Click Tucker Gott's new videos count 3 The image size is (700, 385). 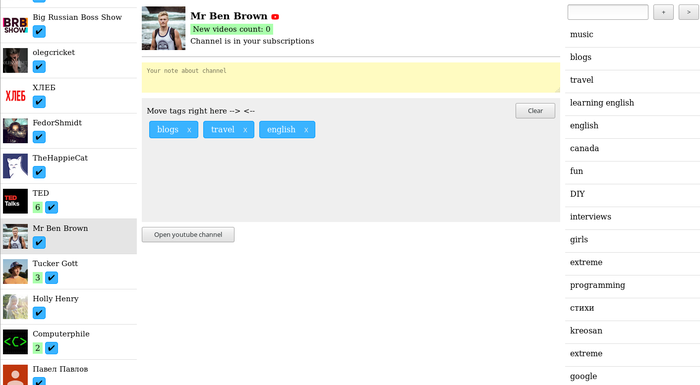coord(38,278)
